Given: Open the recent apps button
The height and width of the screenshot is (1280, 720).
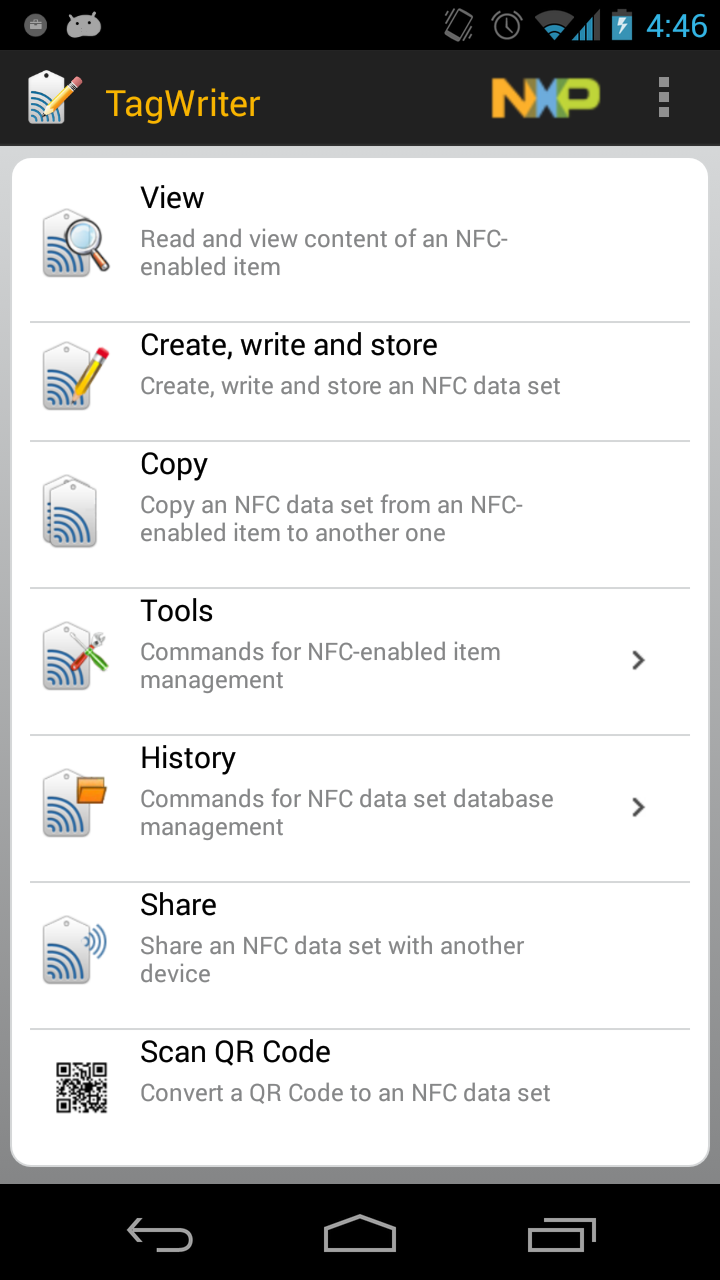Looking at the screenshot, I should (561, 1236).
